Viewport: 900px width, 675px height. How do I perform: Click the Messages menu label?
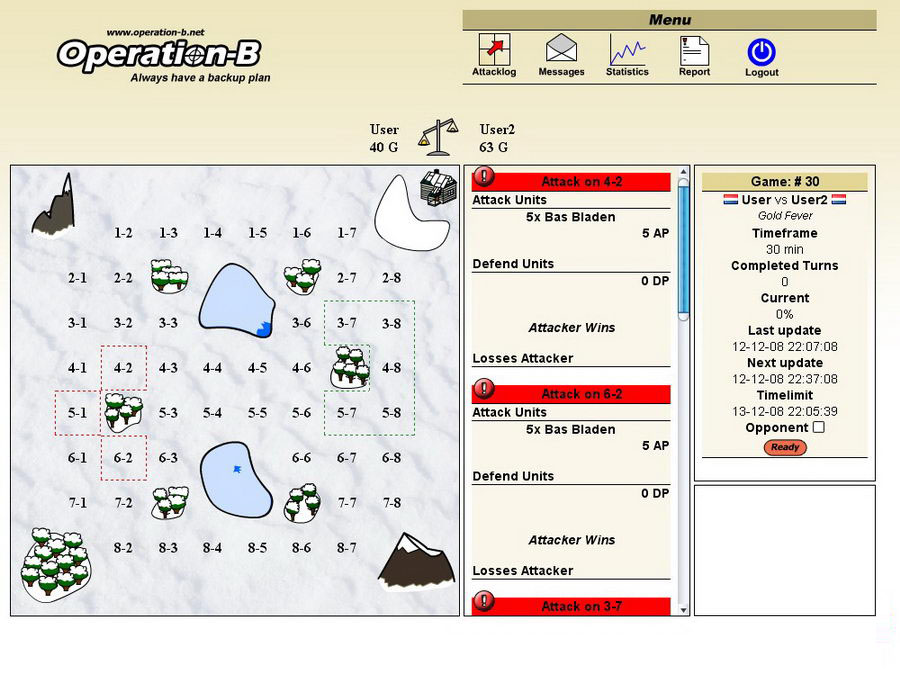pyautogui.click(x=561, y=72)
